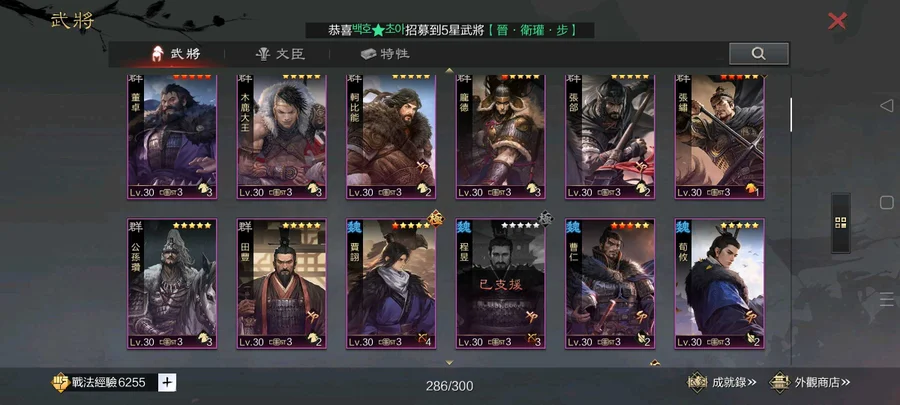Switch to the 文臣 tab
900x405 pixels.
point(280,54)
